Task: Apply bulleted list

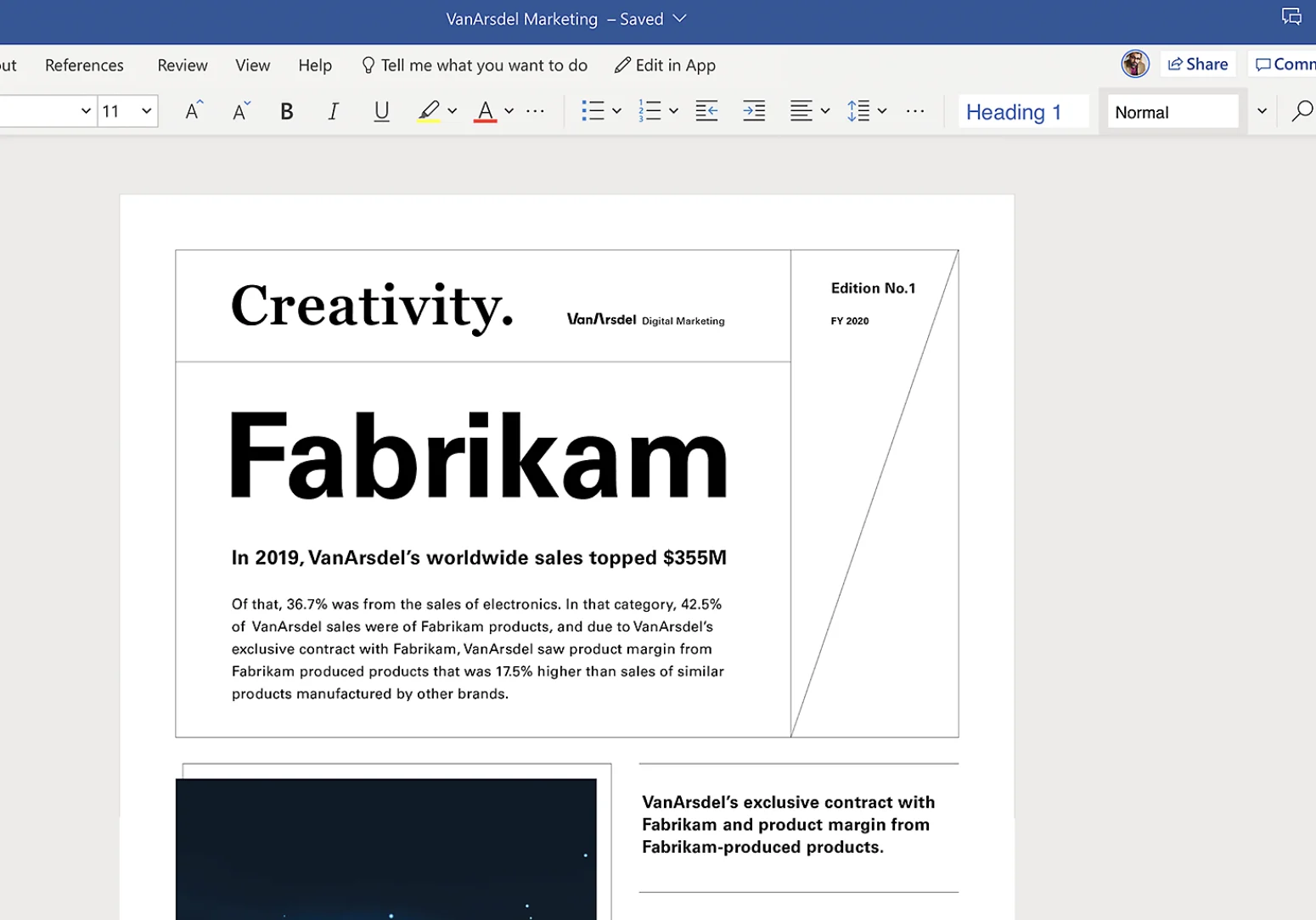Action: pyautogui.click(x=593, y=111)
